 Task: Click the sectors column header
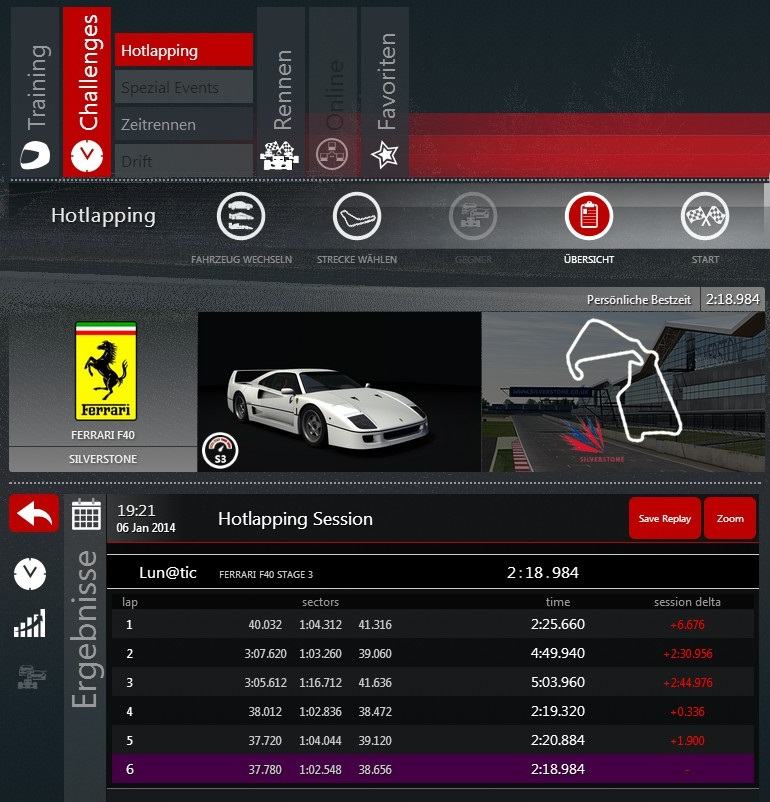pos(320,602)
